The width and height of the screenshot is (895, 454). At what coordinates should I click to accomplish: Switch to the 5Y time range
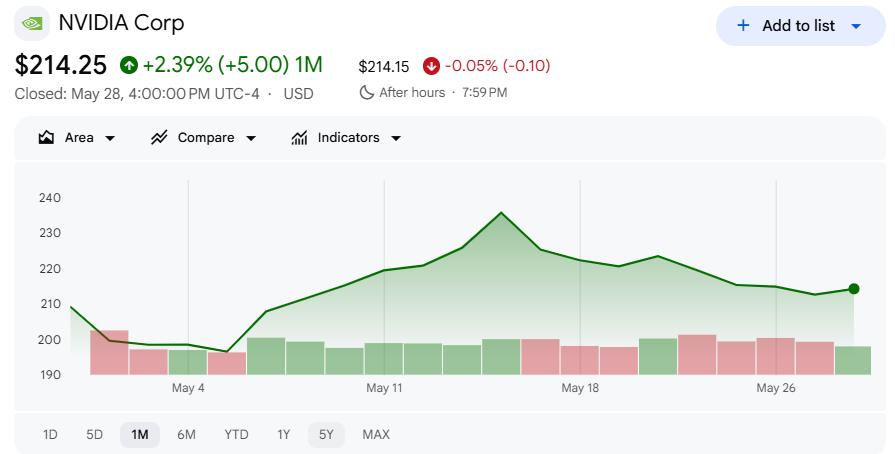tap(326, 435)
